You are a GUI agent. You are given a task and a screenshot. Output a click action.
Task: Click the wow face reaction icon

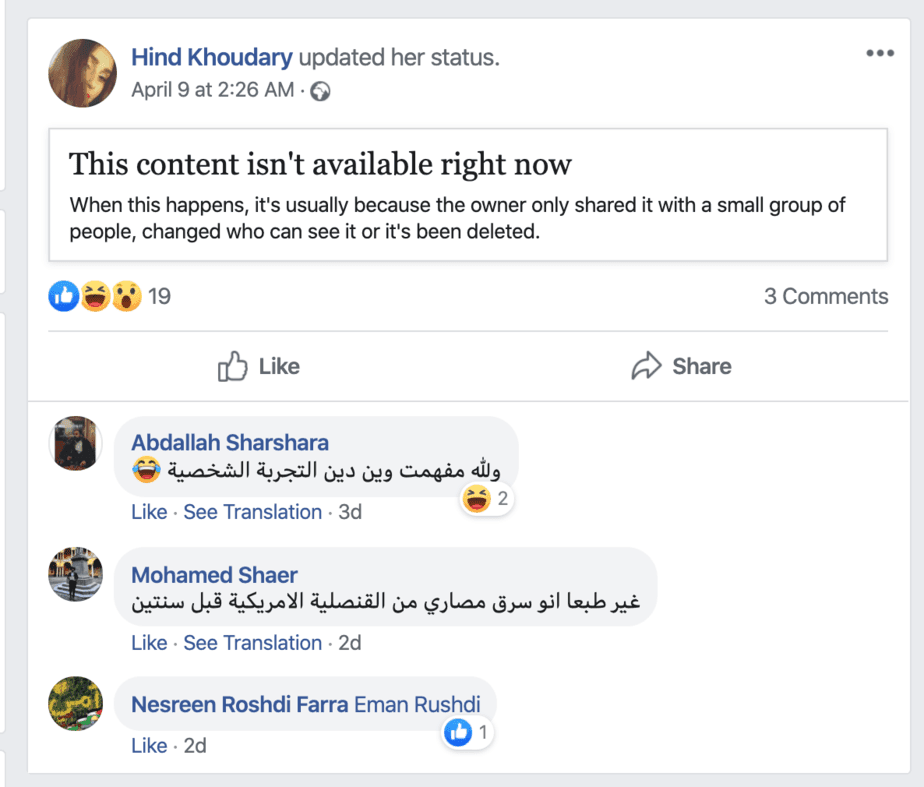click(x=126, y=295)
